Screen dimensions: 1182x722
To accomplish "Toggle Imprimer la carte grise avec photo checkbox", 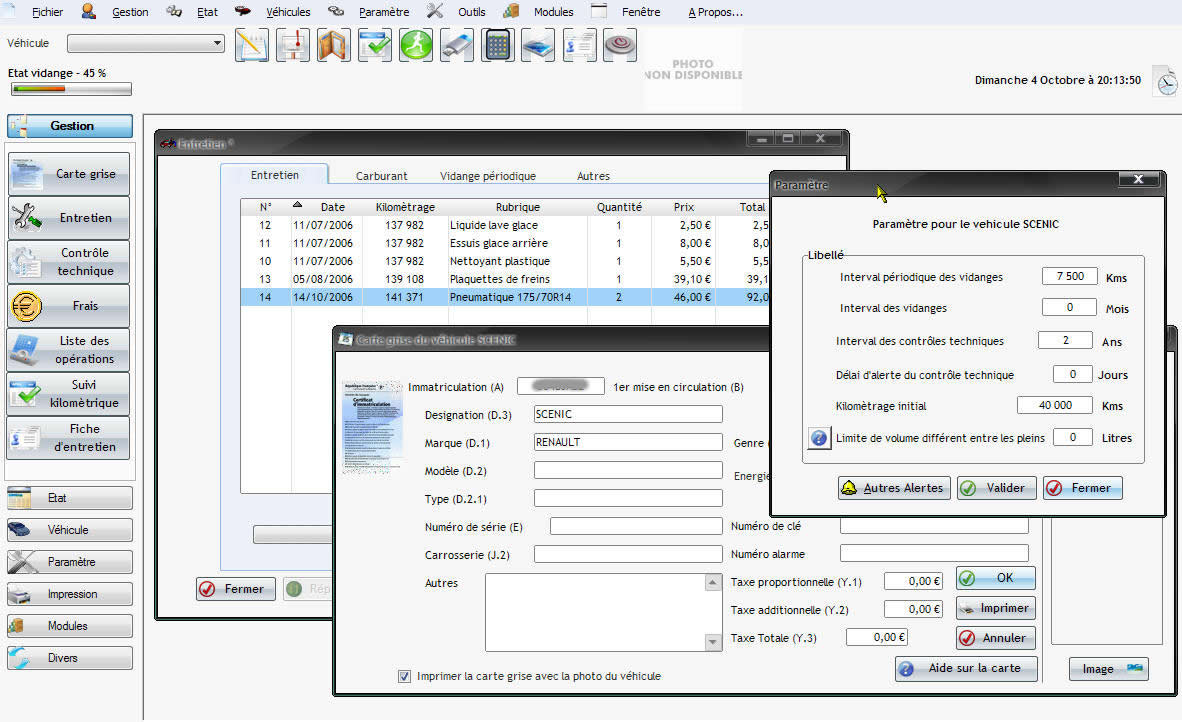I will (x=404, y=676).
